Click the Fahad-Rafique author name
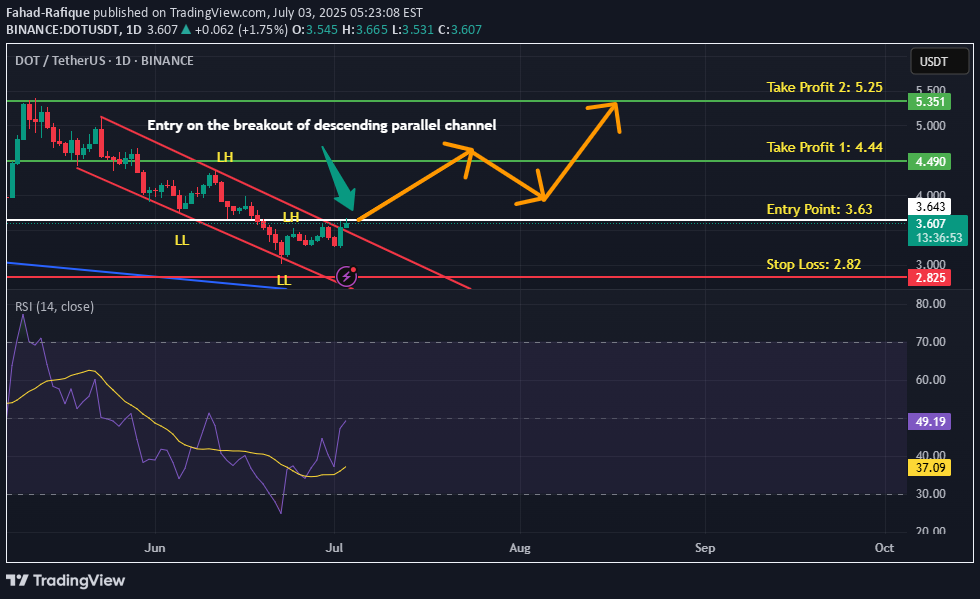The width and height of the screenshot is (980, 599). coord(48,13)
